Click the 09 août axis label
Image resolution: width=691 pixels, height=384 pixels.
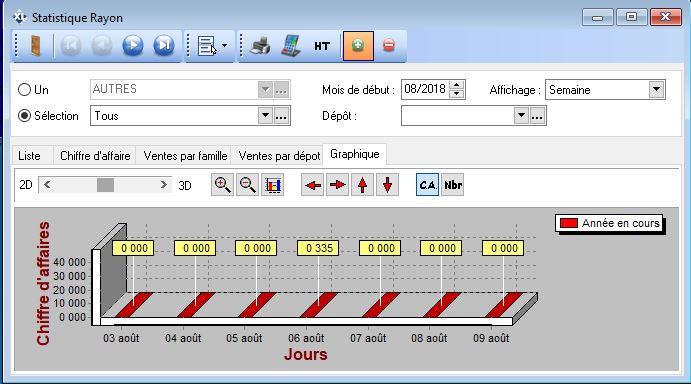(491, 338)
